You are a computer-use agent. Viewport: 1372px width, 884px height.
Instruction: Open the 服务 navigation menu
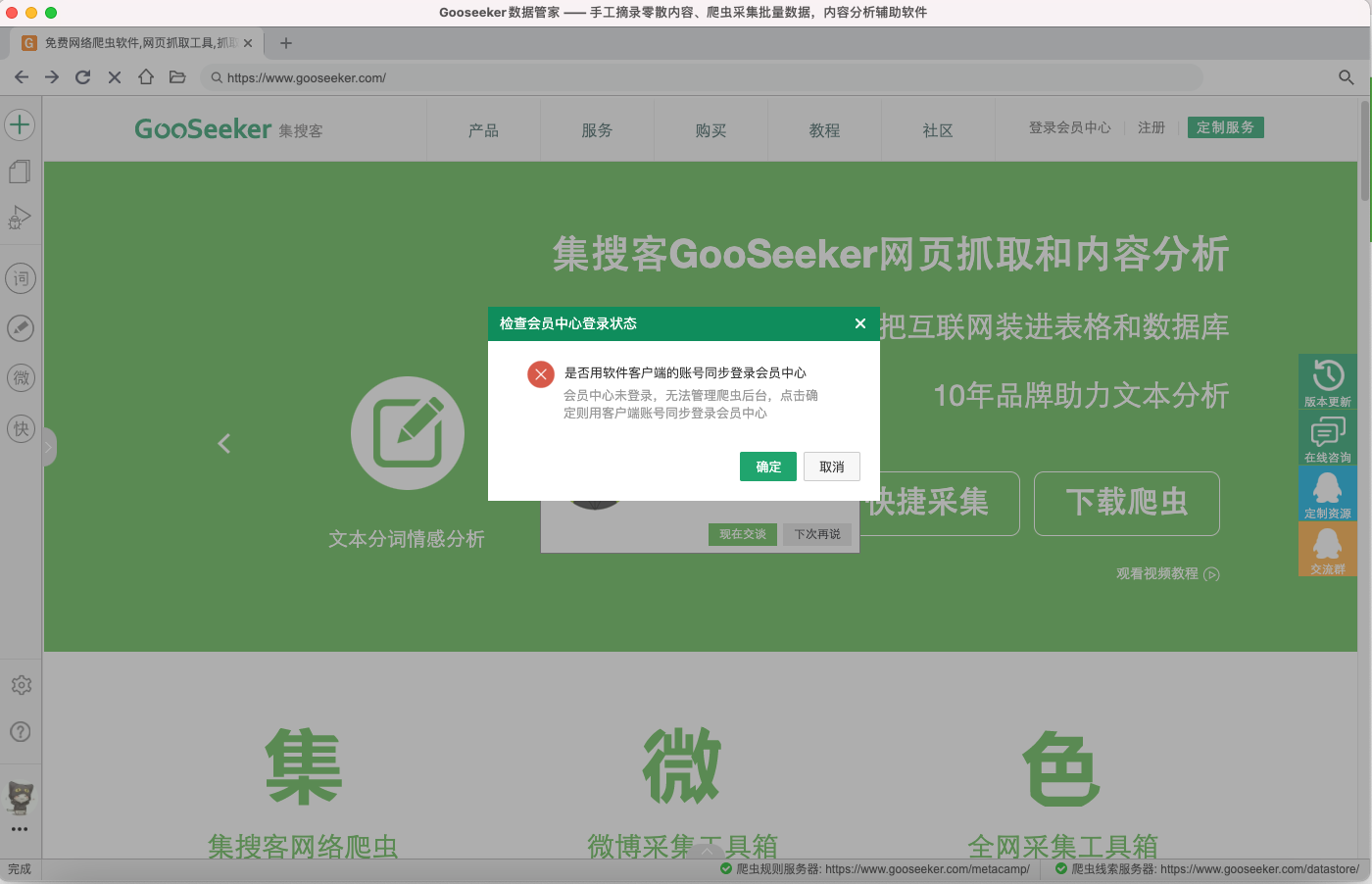coord(597,130)
